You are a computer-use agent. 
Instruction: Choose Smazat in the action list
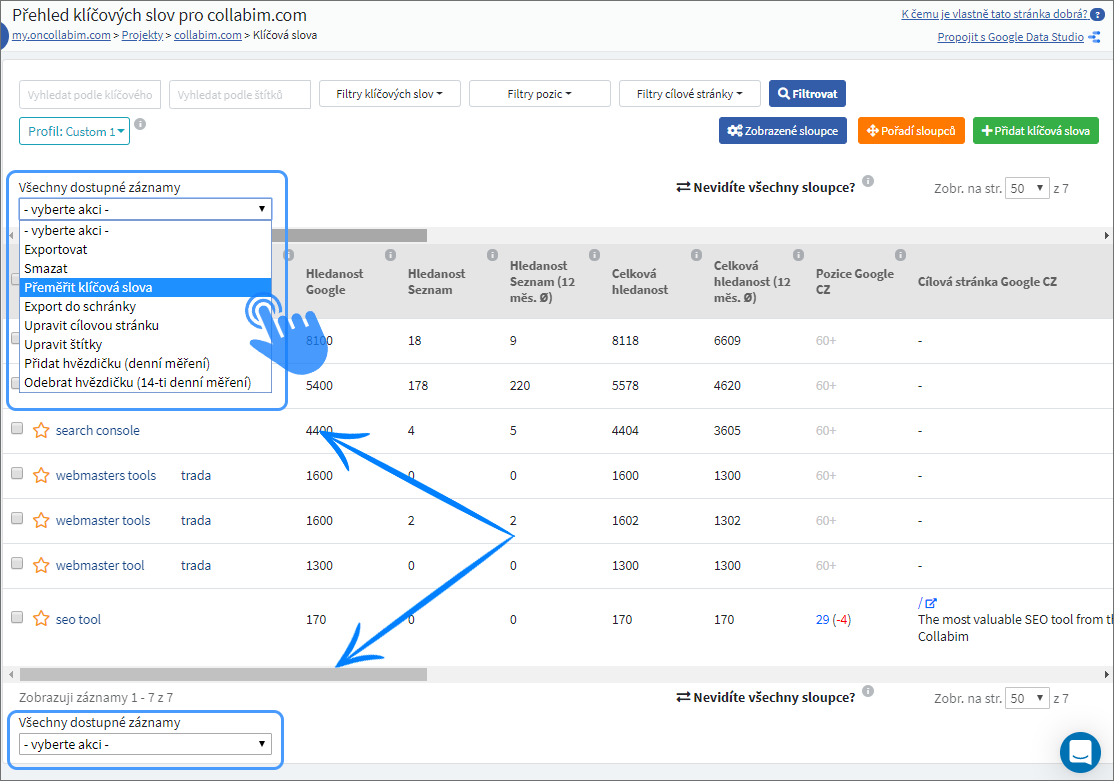(146, 269)
